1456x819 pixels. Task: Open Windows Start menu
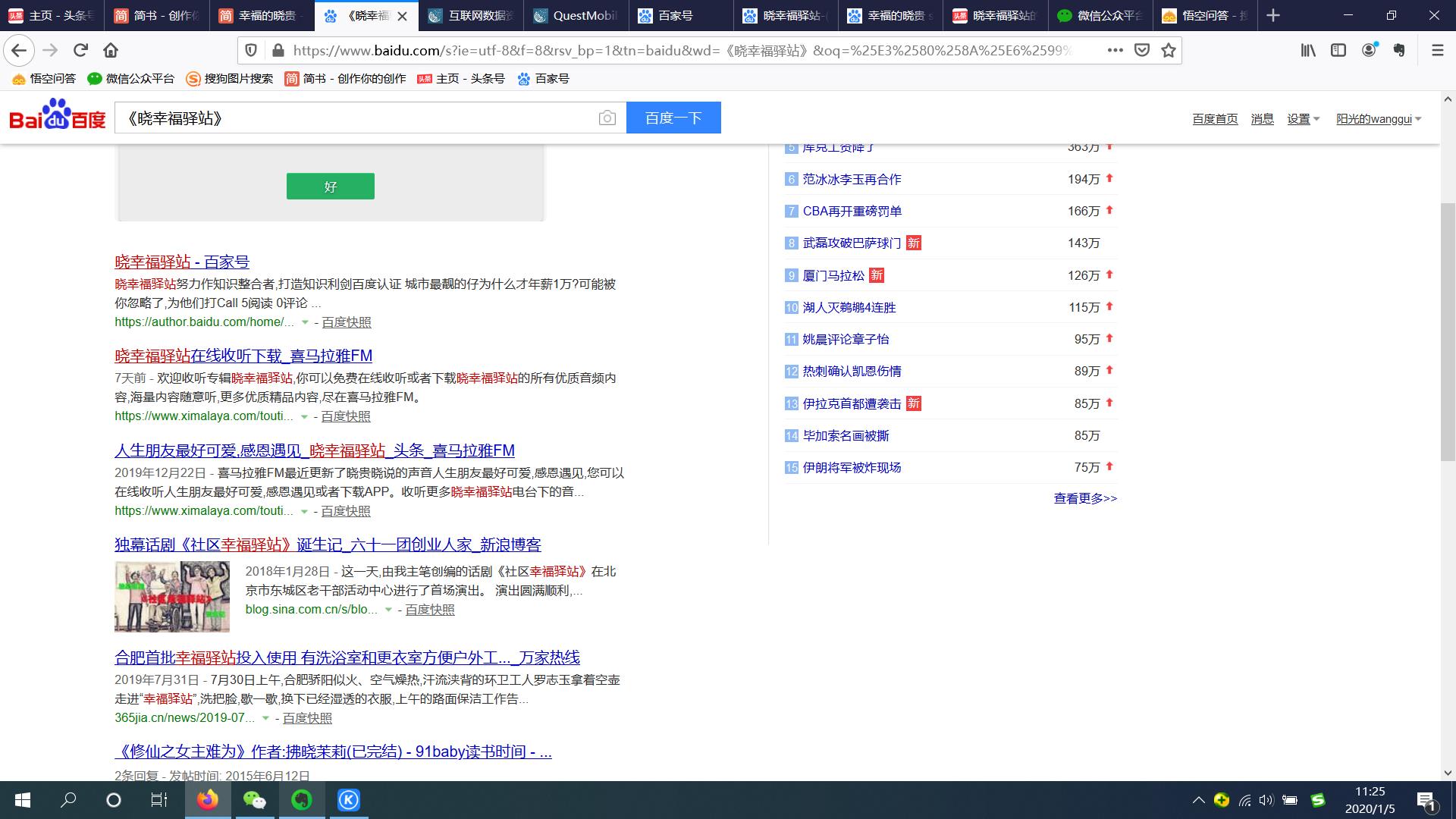[x=23, y=800]
